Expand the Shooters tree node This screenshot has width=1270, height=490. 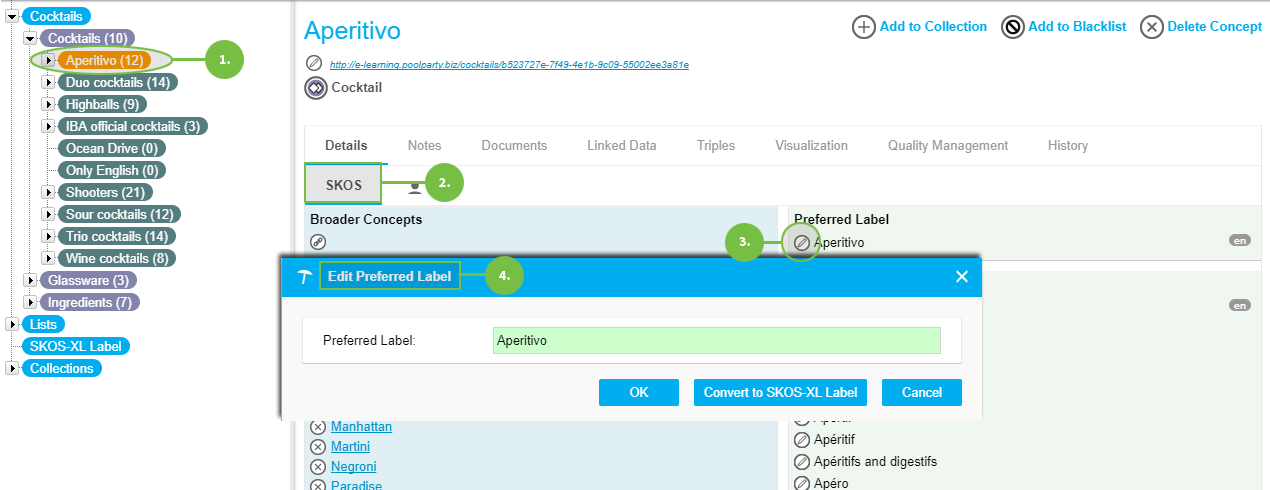click(47, 192)
